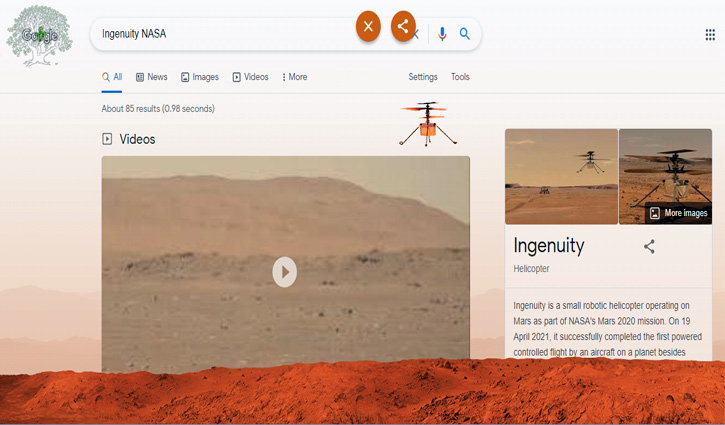
Task: Click the video icon beside Videos heading
Action: point(107,139)
